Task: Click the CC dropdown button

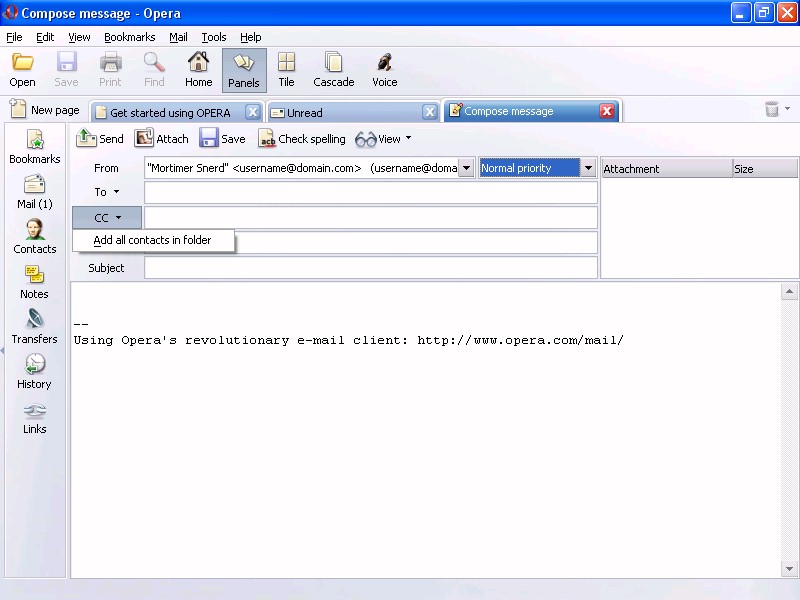Action: click(x=107, y=218)
